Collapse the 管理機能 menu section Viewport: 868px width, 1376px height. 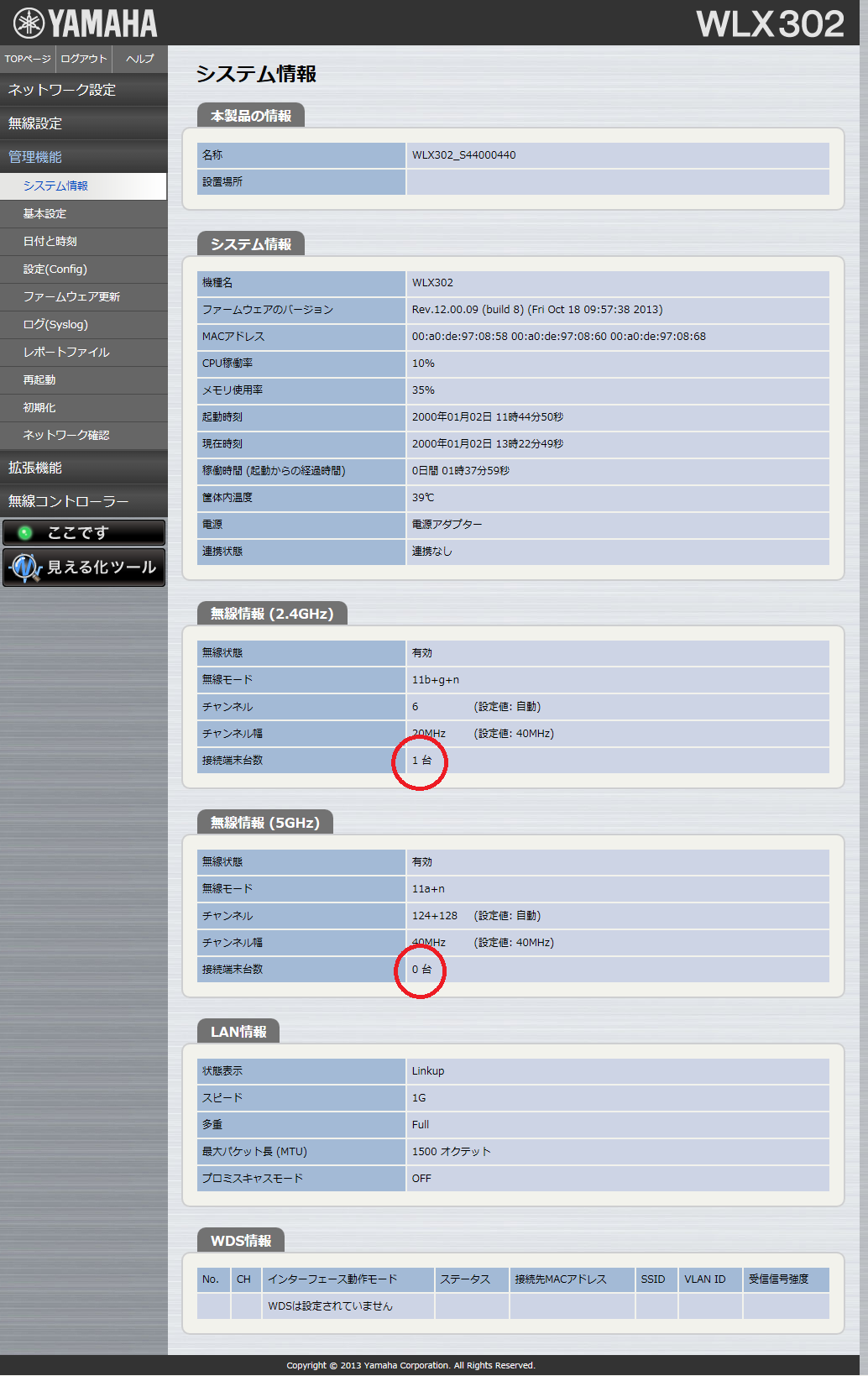pos(84,157)
